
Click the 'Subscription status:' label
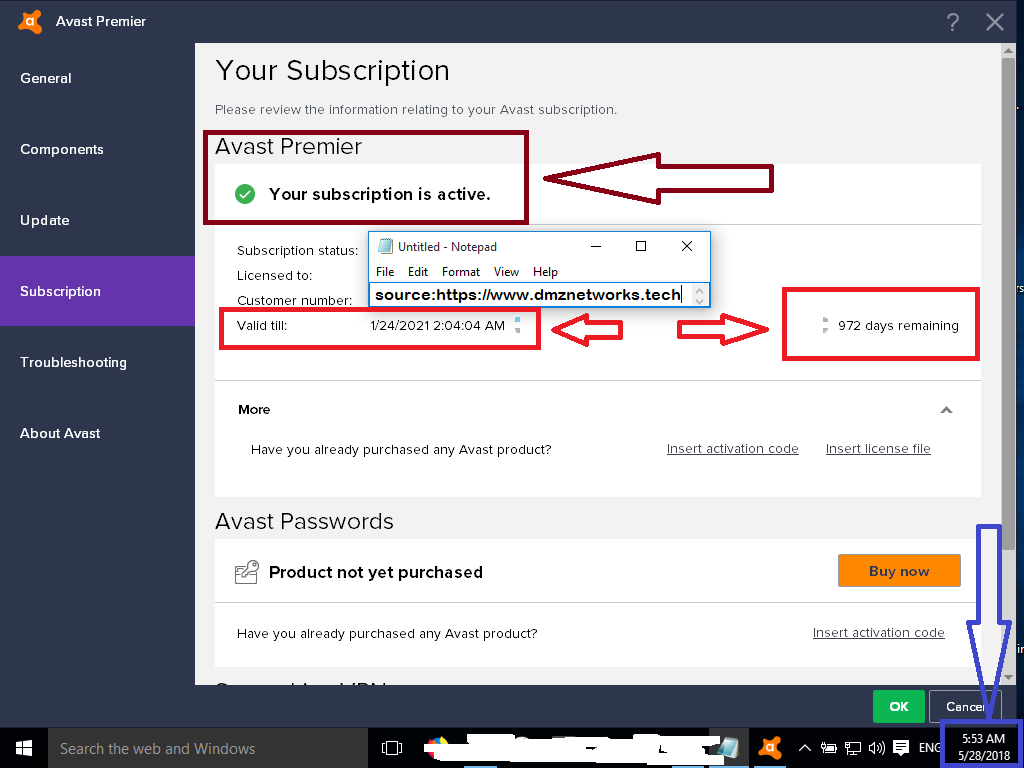coord(297,250)
